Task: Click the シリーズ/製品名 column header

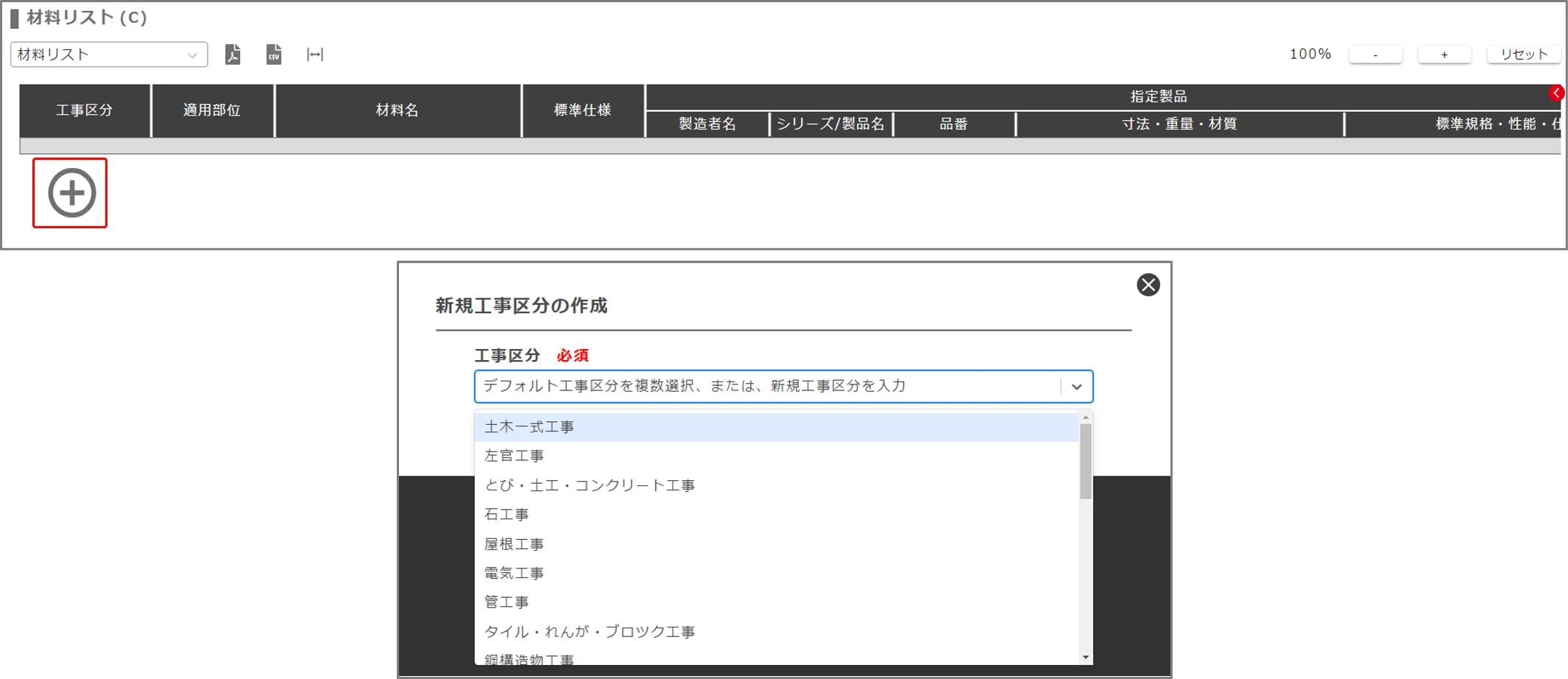Action: [x=831, y=124]
